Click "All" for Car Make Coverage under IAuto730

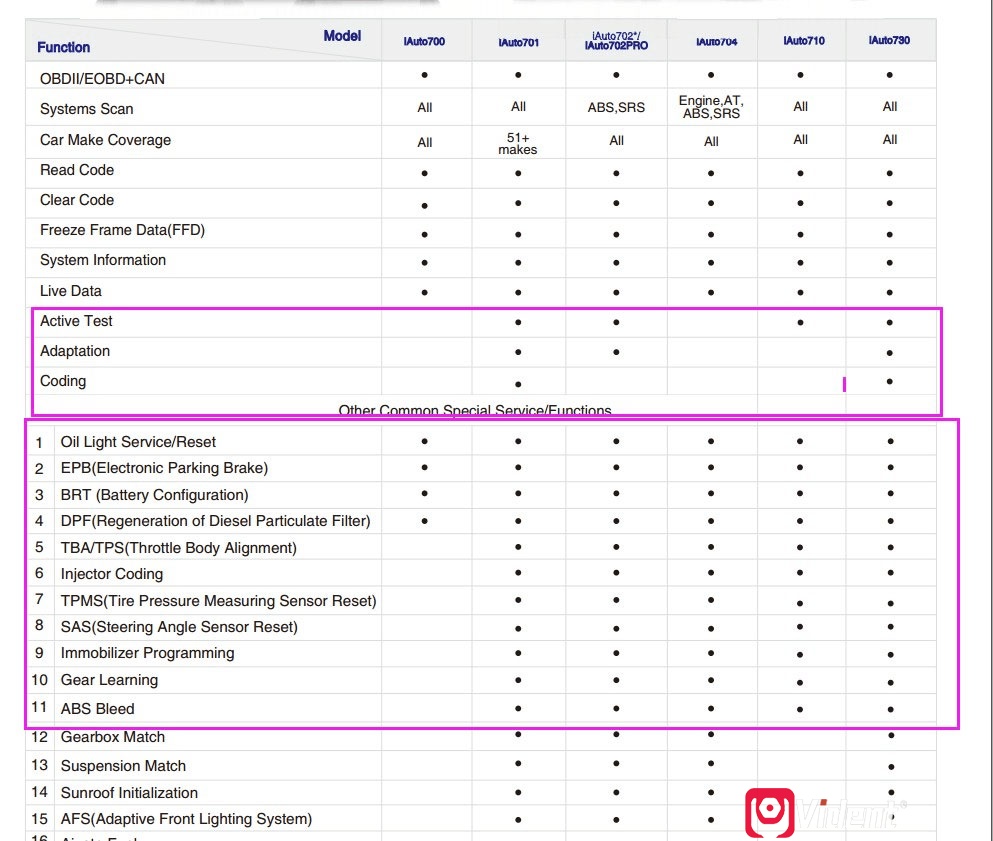click(x=890, y=139)
